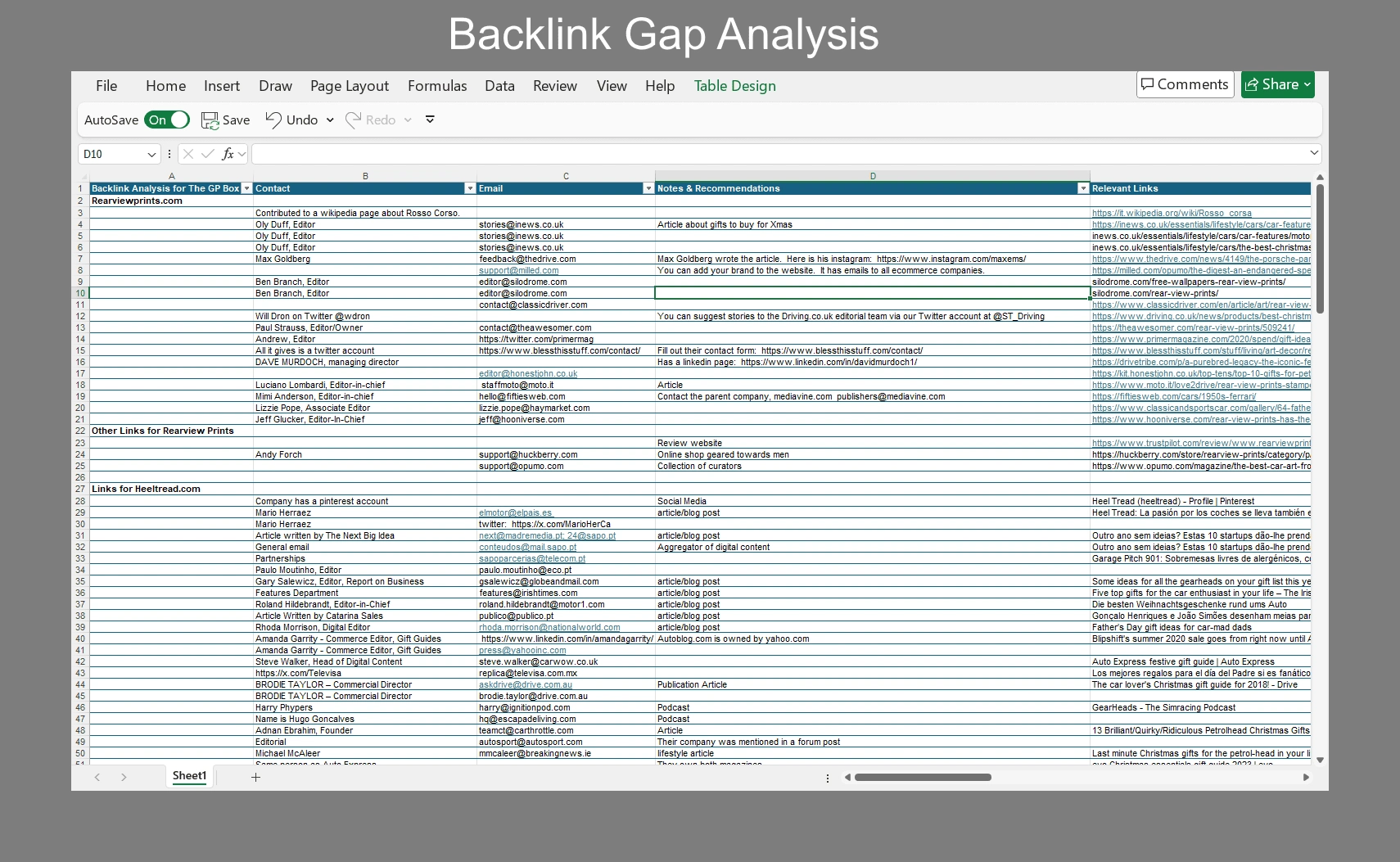1400x862 pixels.
Task: Open the Undo history dropdown arrow
Action: 330,120
